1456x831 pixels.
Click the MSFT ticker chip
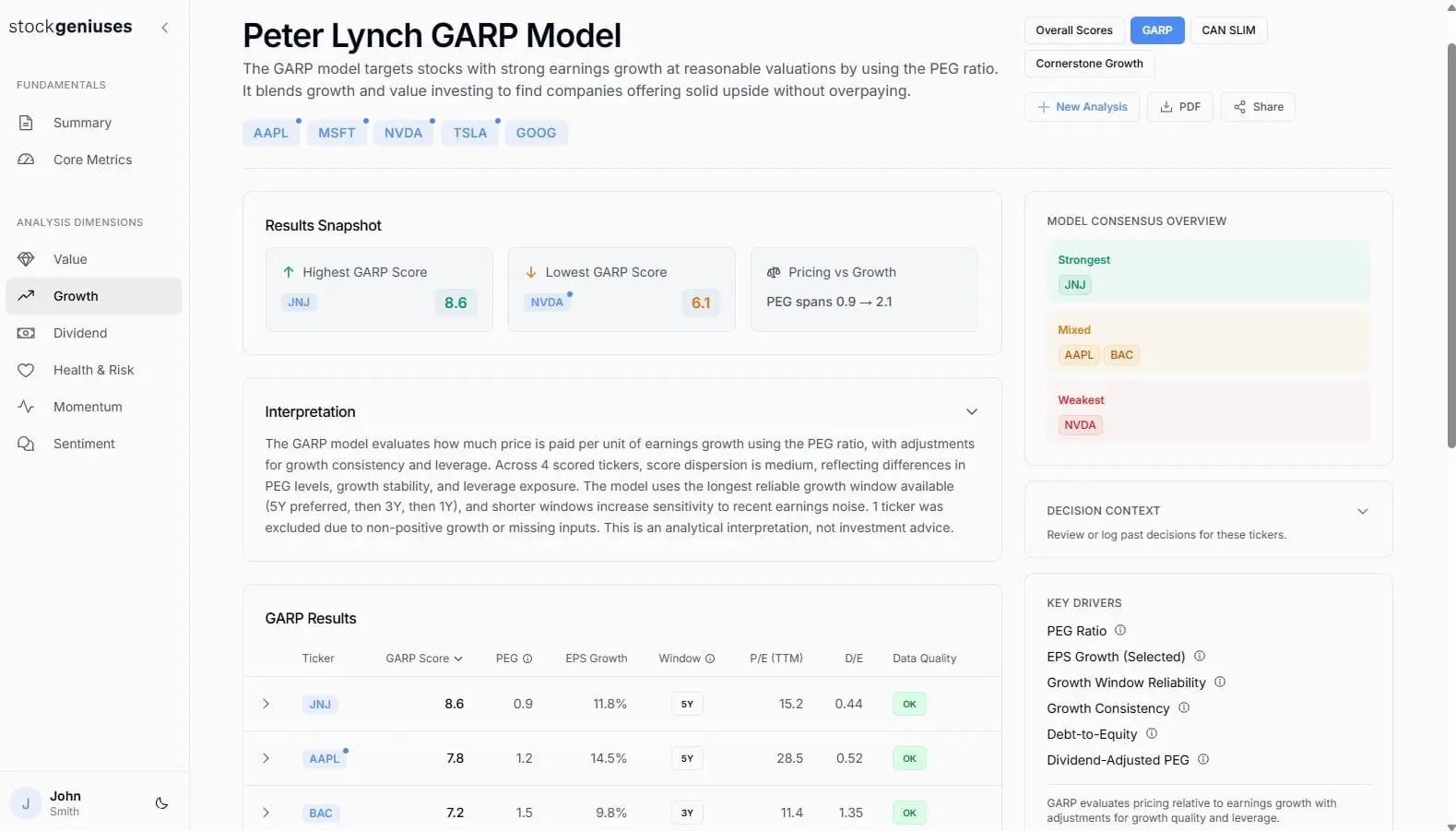337,133
